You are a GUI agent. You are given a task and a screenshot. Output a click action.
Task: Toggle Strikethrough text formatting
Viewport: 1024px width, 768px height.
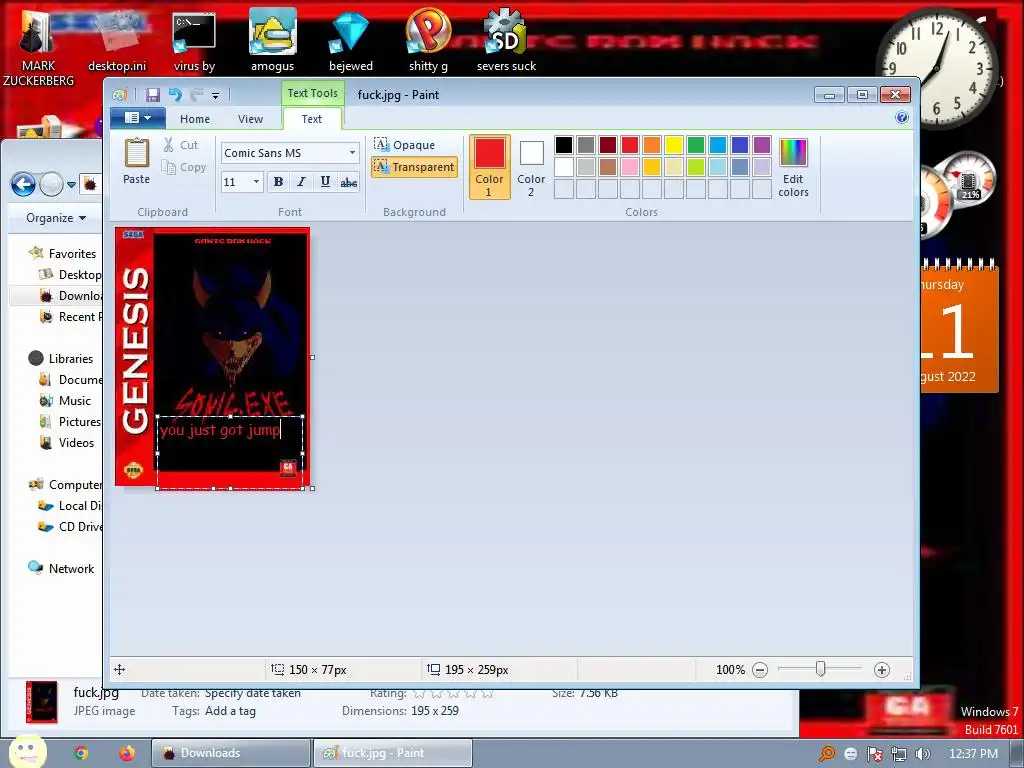(x=349, y=182)
